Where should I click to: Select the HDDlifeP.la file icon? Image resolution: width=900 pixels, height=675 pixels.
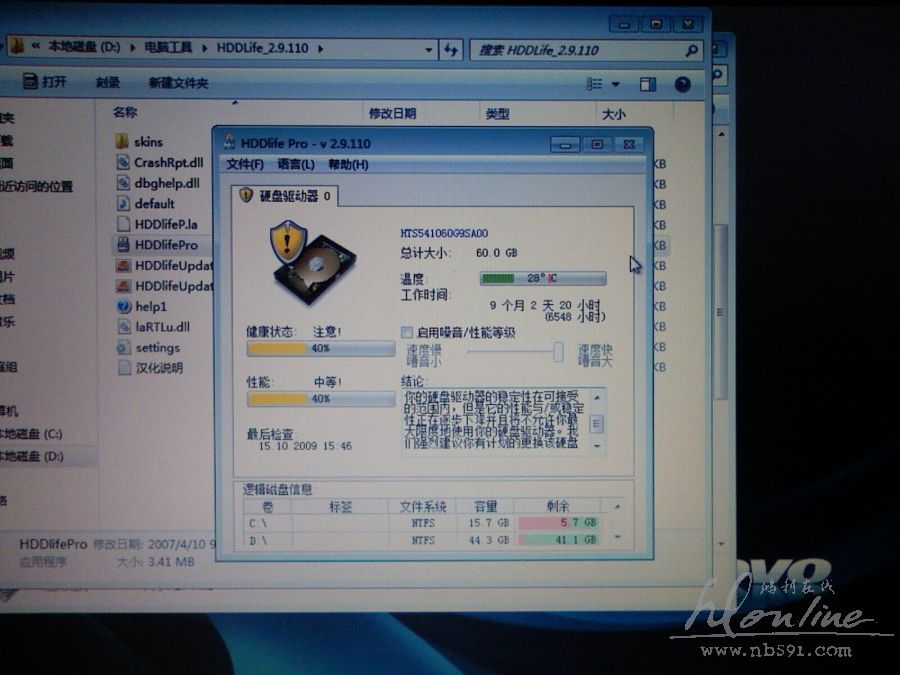click(x=123, y=224)
